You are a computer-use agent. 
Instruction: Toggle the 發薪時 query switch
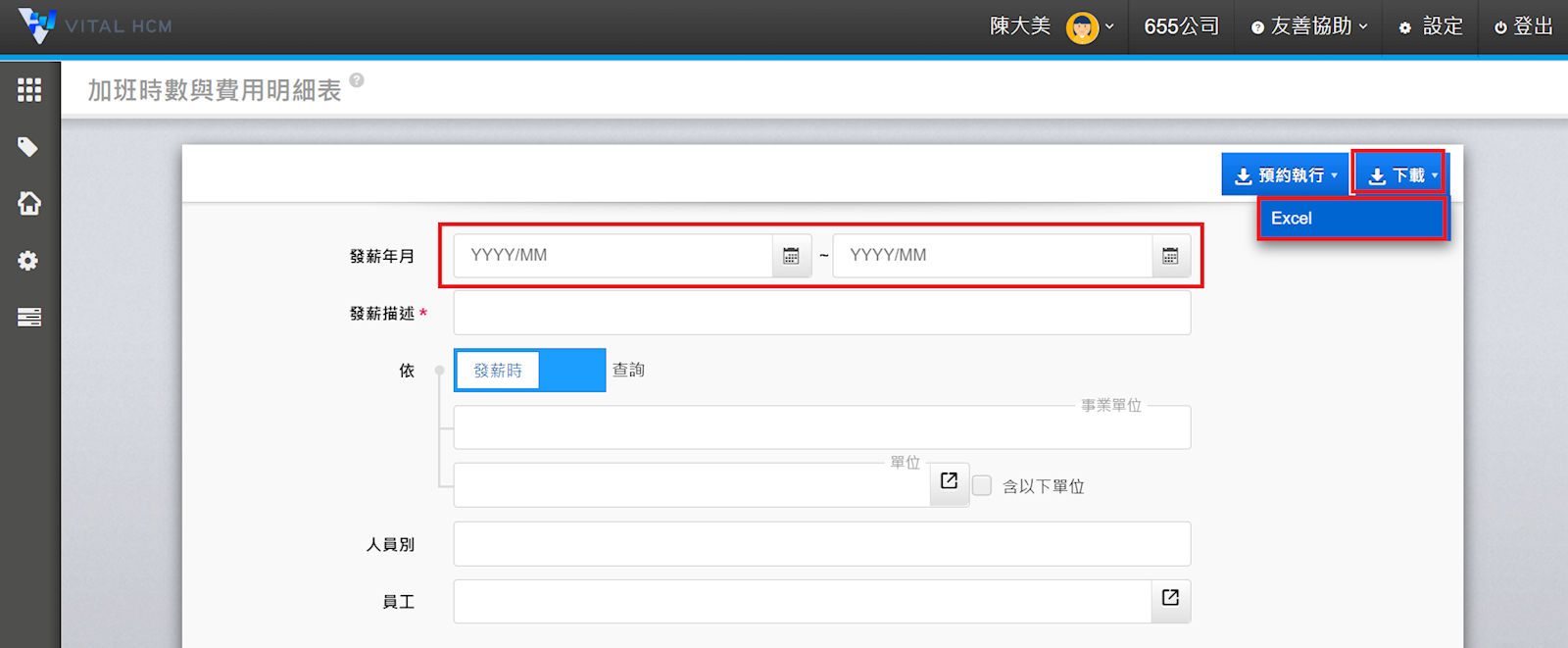pyautogui.click(x=529, y=371)
